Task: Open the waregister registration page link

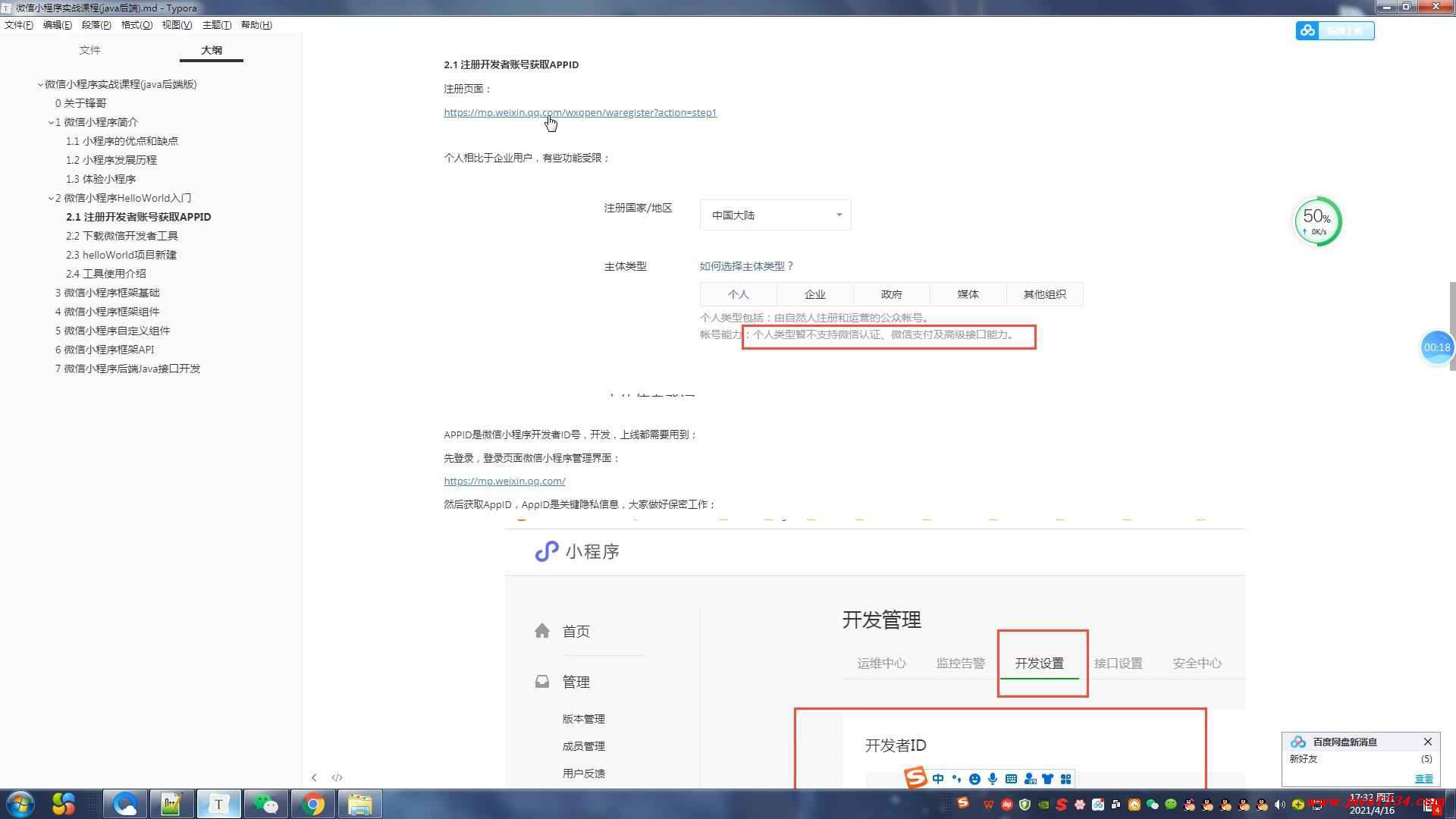Action: (x=580, y=112)
